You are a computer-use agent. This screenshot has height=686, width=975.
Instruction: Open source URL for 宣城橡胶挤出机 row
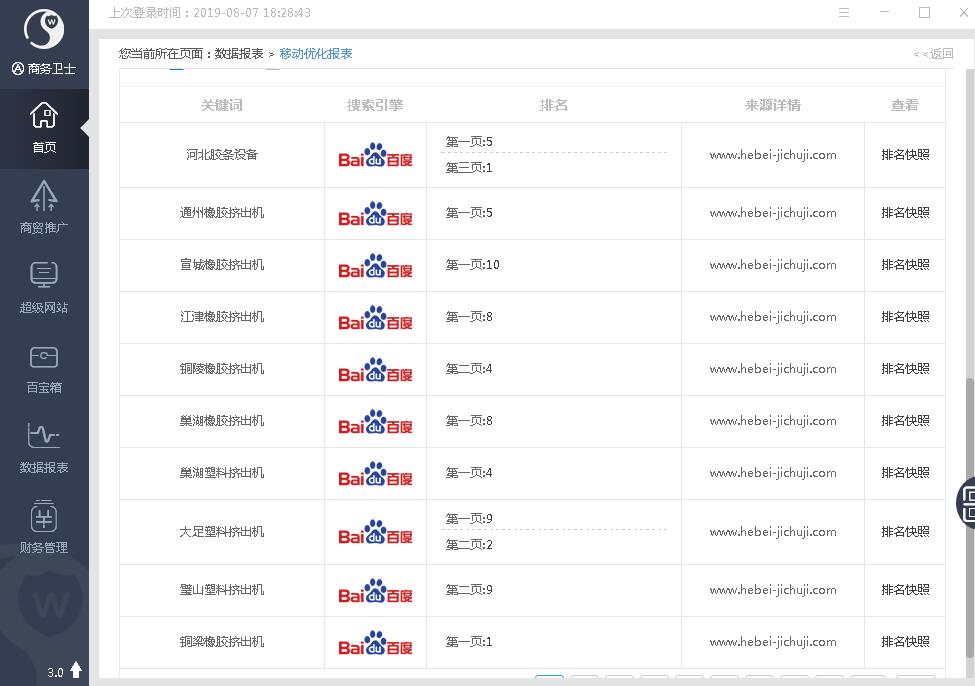(773, 265)
